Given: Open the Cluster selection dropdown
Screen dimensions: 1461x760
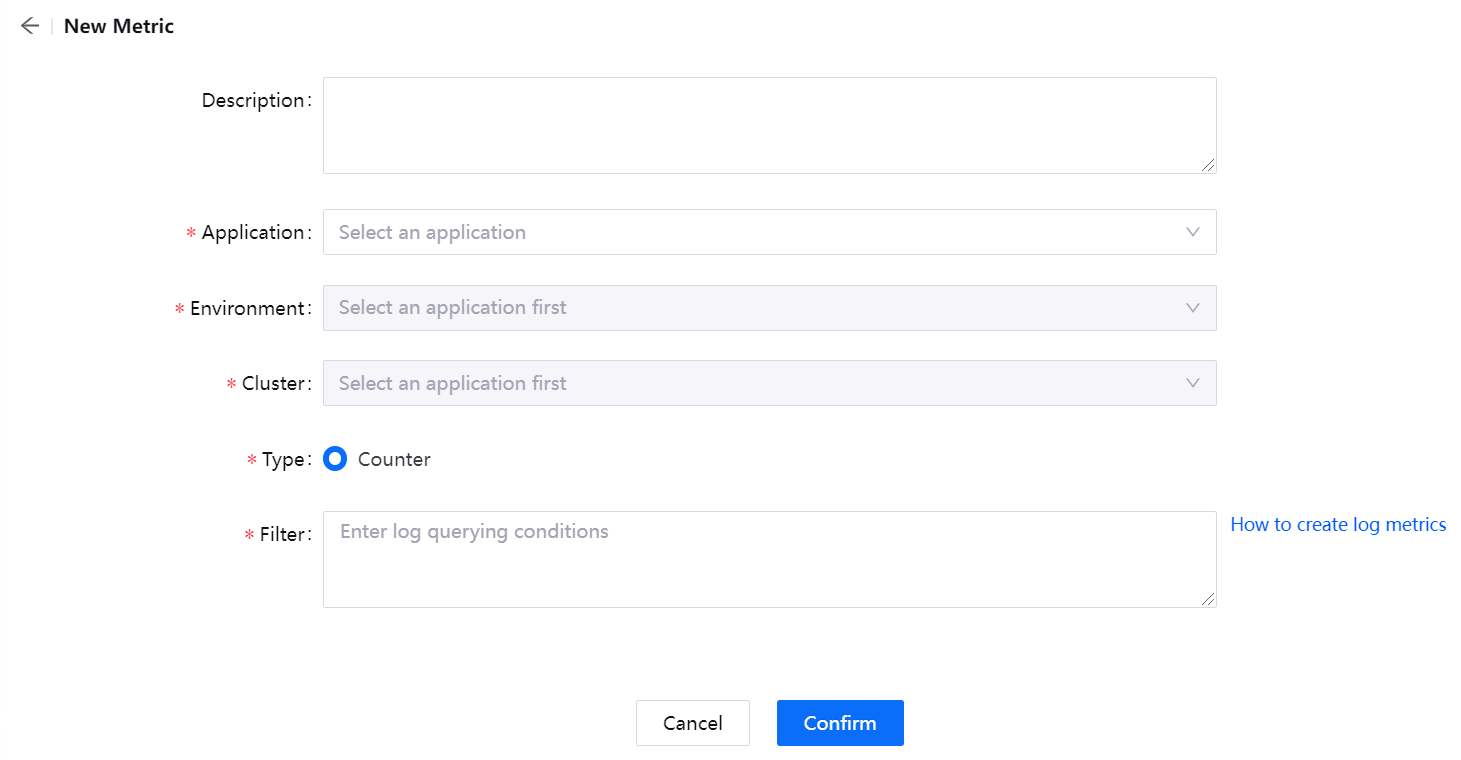Looking at the screenshot, I should [700, 383].
